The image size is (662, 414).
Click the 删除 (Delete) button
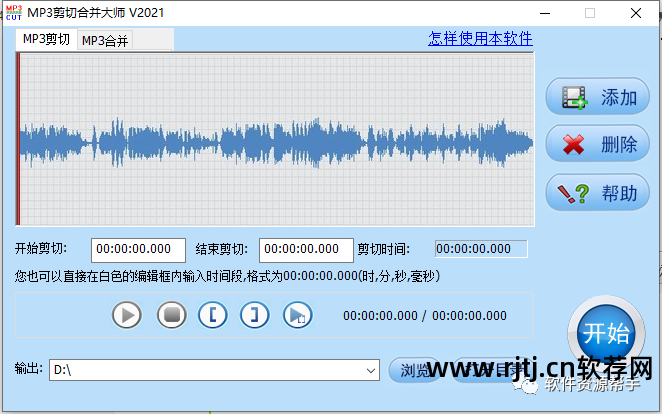pos(597,144)
